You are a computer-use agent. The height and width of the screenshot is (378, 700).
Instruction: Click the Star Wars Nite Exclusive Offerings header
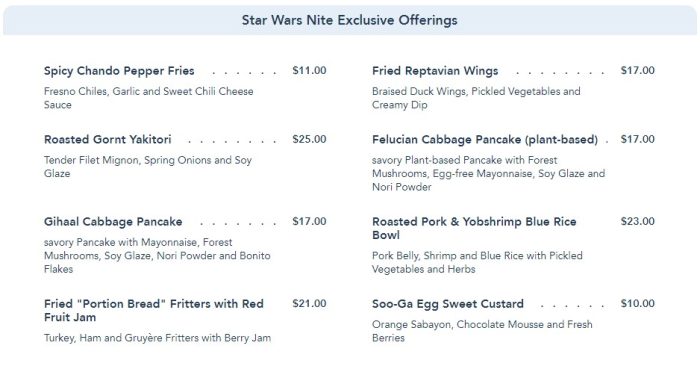(350, 20)
